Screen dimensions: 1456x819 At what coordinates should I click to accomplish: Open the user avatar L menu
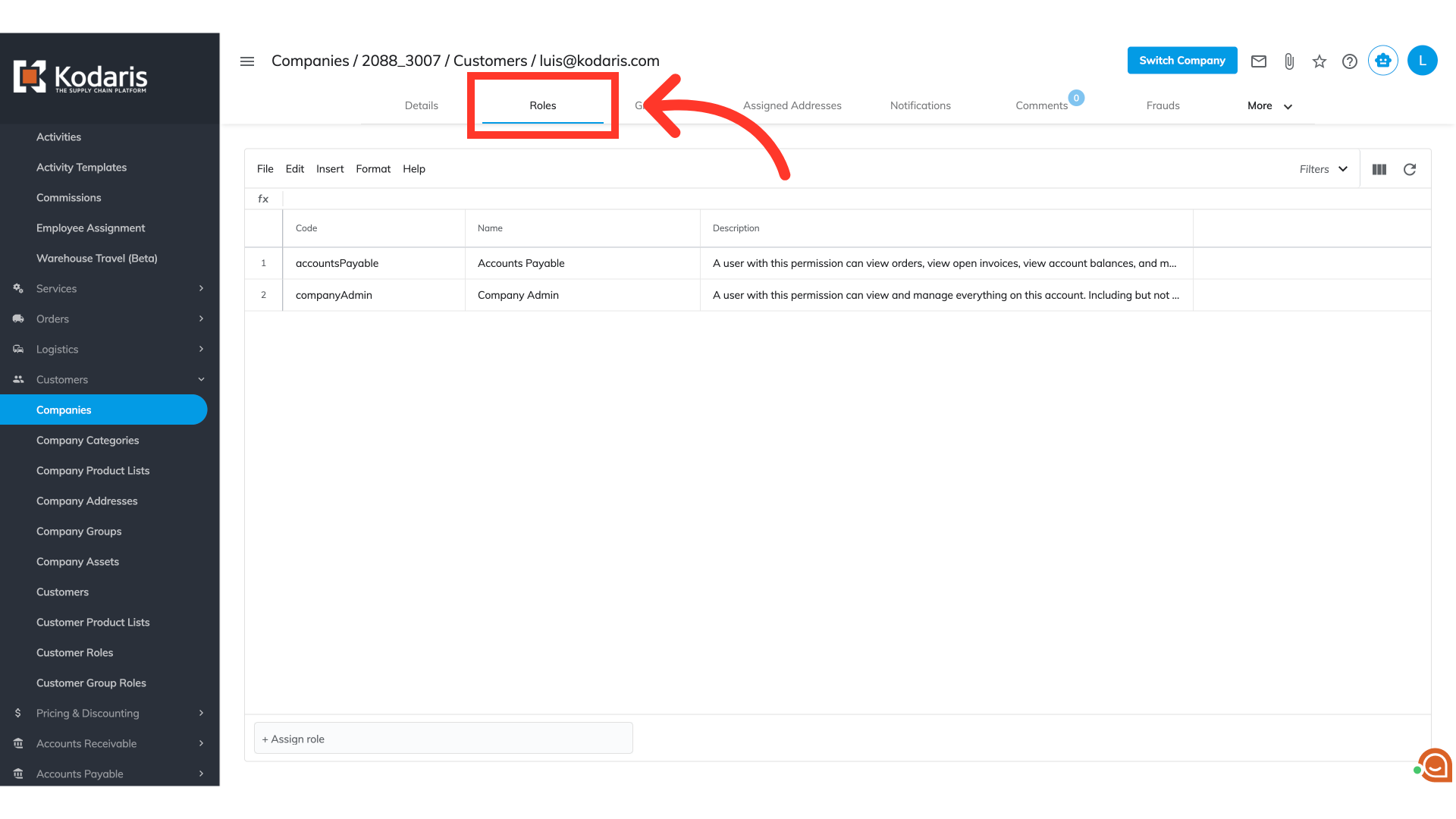pos(1423,61)
